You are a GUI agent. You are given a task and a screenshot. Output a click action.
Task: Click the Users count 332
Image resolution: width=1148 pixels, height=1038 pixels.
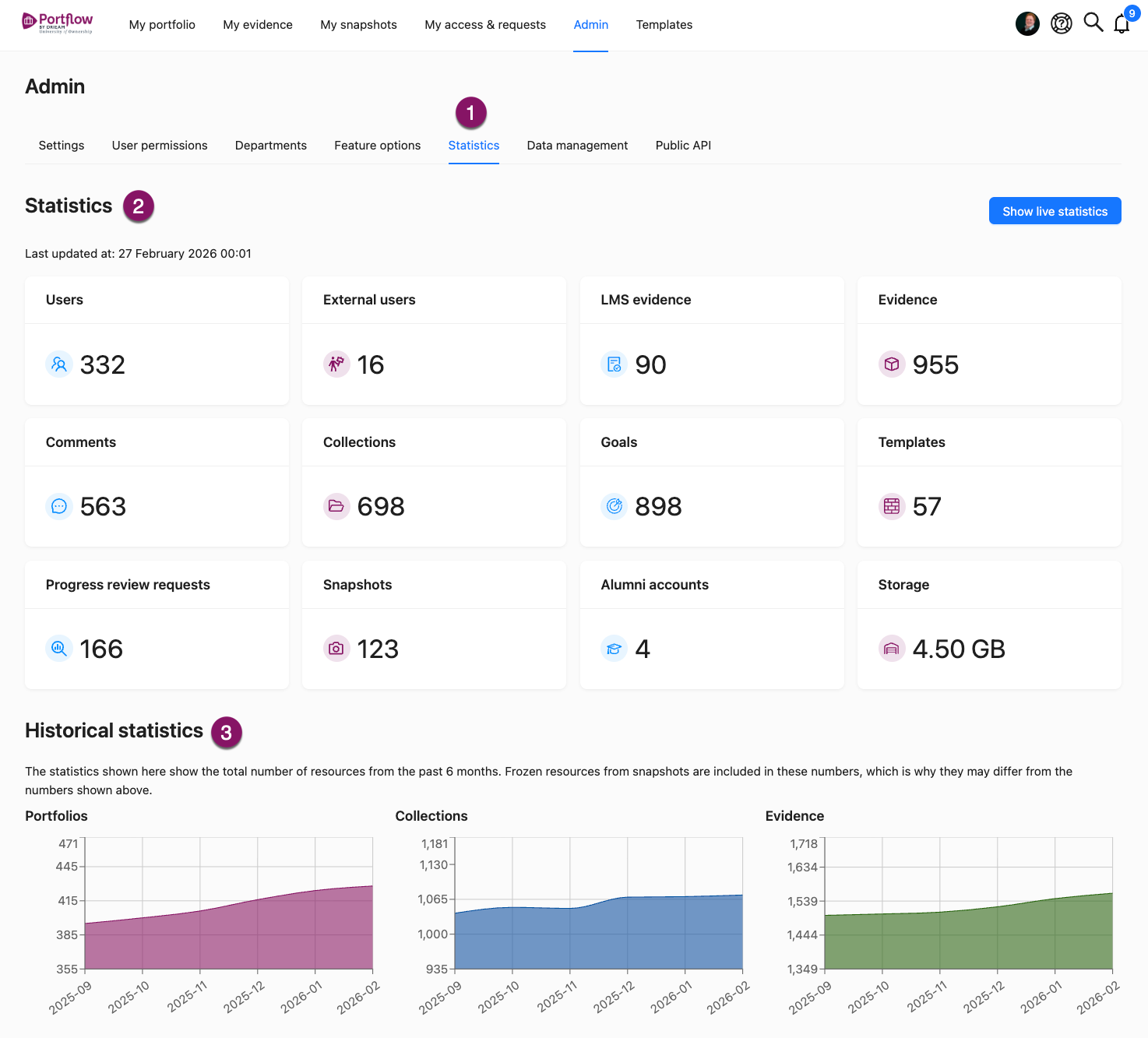103,364
